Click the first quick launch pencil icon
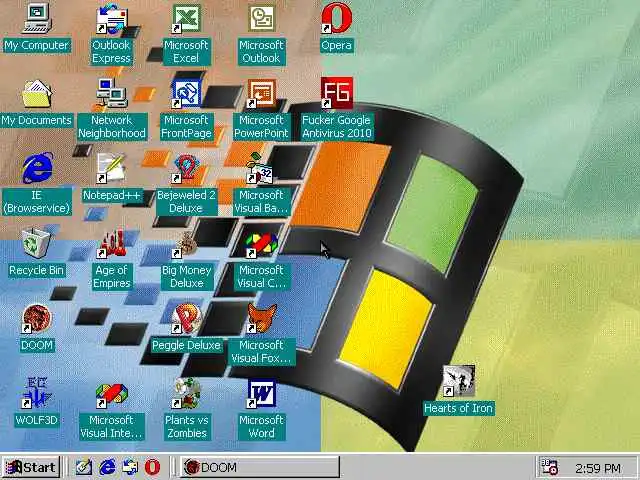This screenshot has height=480, width=640. (84, 467)
